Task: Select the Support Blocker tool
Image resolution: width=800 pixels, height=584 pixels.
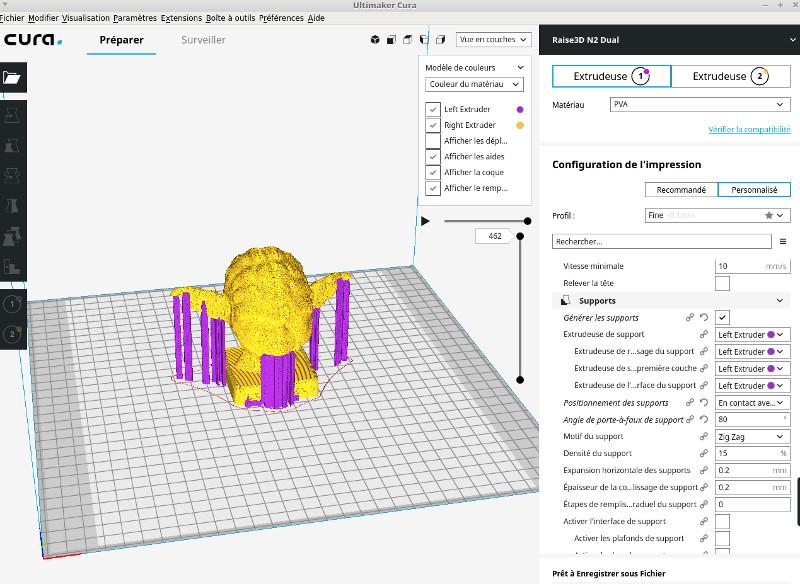Action: point(12,266)
